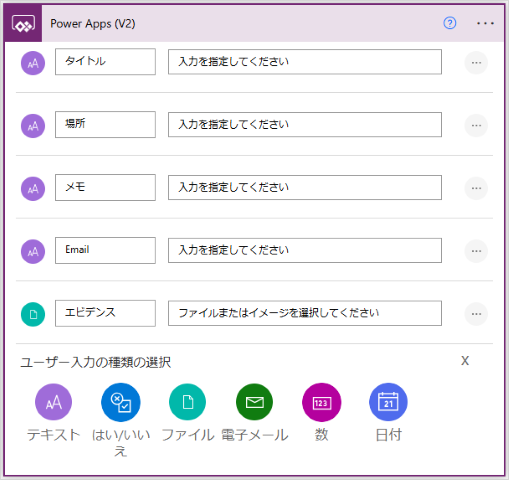
Task: Open options menu for エビデンス row
Action: 476,314
